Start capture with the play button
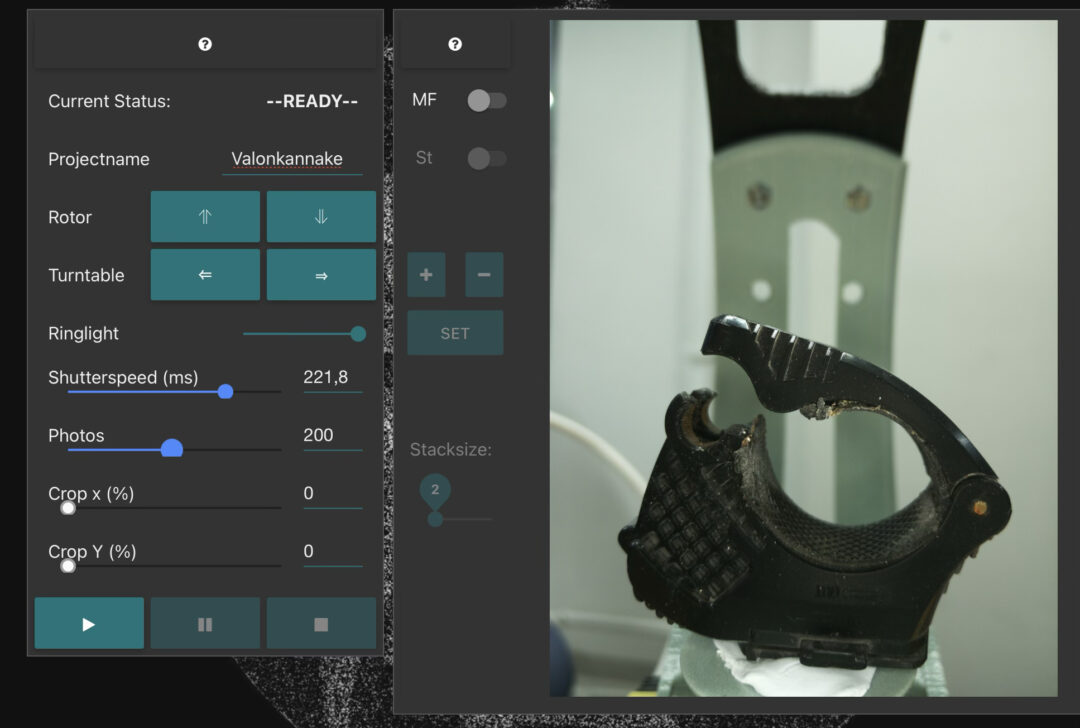Viewport: 1080px width, 728px height. pos(89,624)
